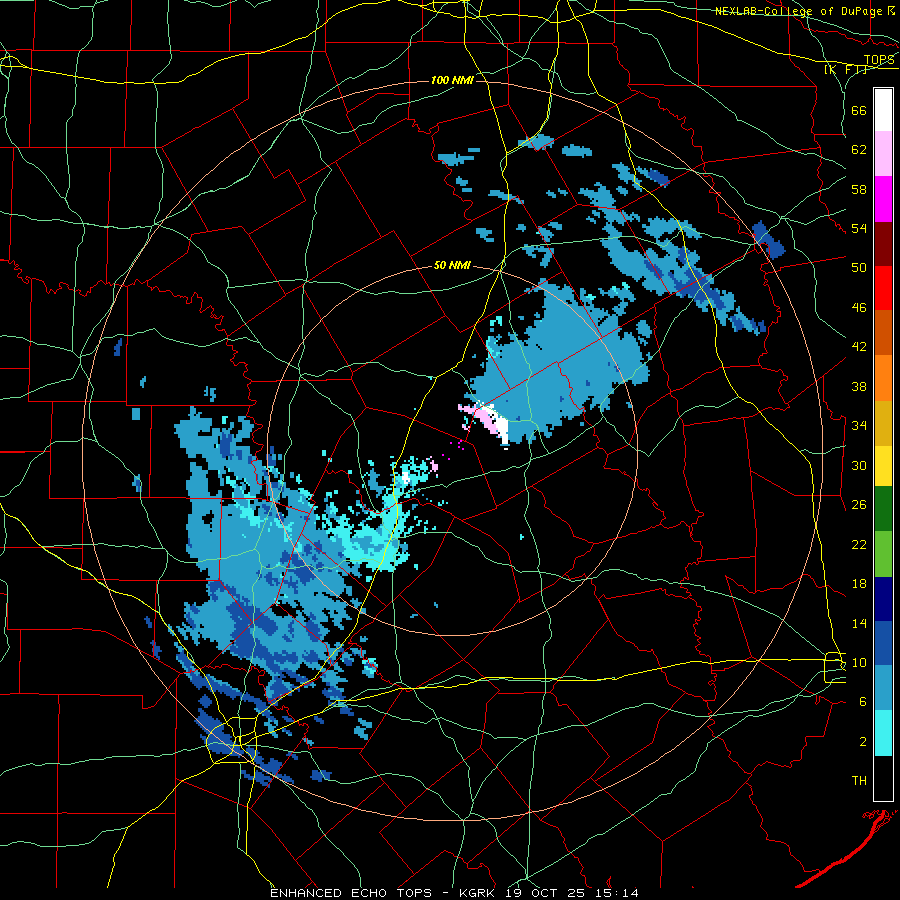This screenshot has height=900, width=900.
Task: Pick the dark green legend swatch
Action: pyautogui.click(x=883, y=509)
